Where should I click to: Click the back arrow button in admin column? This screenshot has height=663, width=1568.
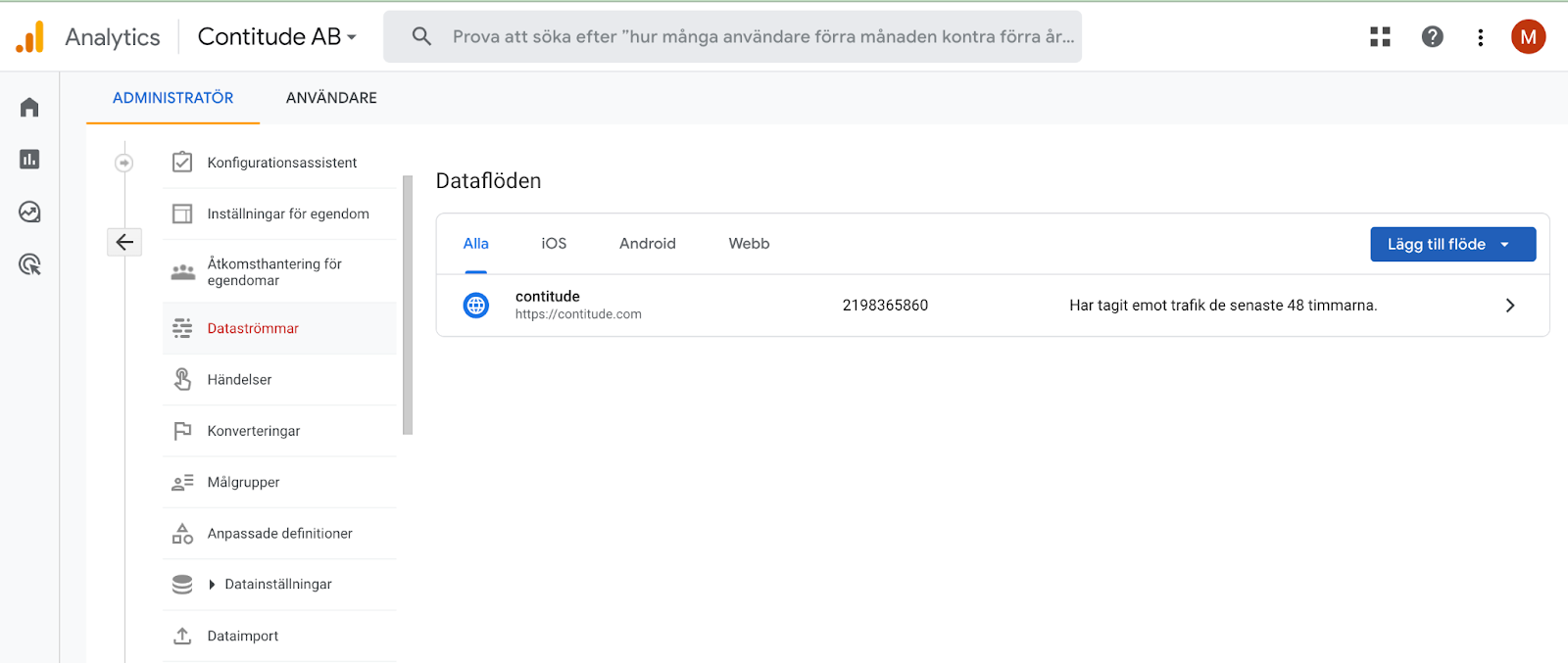(x=124, y=242)
